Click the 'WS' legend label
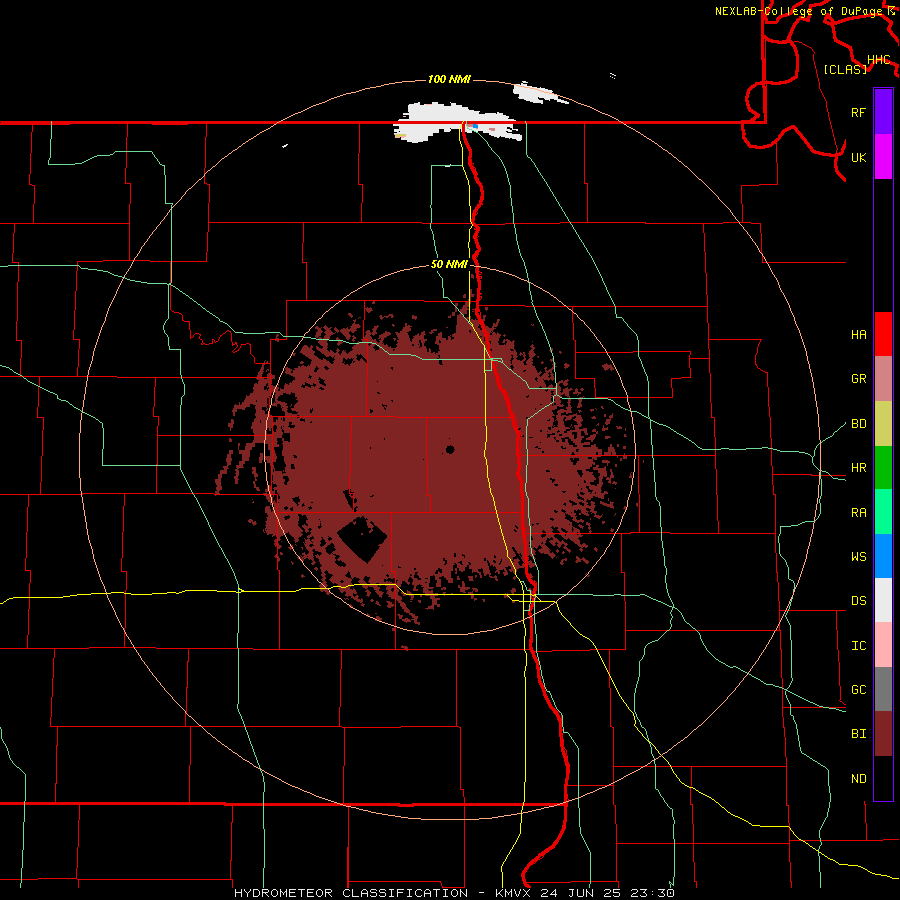Viewport: 900px width, 900px height. (x=858, y=556)
